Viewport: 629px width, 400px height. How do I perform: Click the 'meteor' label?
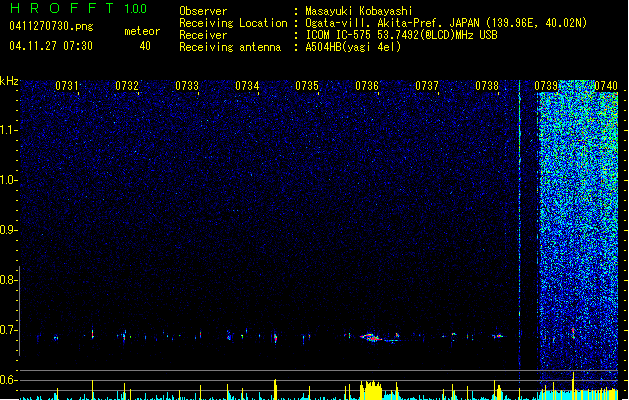point(142,31)
